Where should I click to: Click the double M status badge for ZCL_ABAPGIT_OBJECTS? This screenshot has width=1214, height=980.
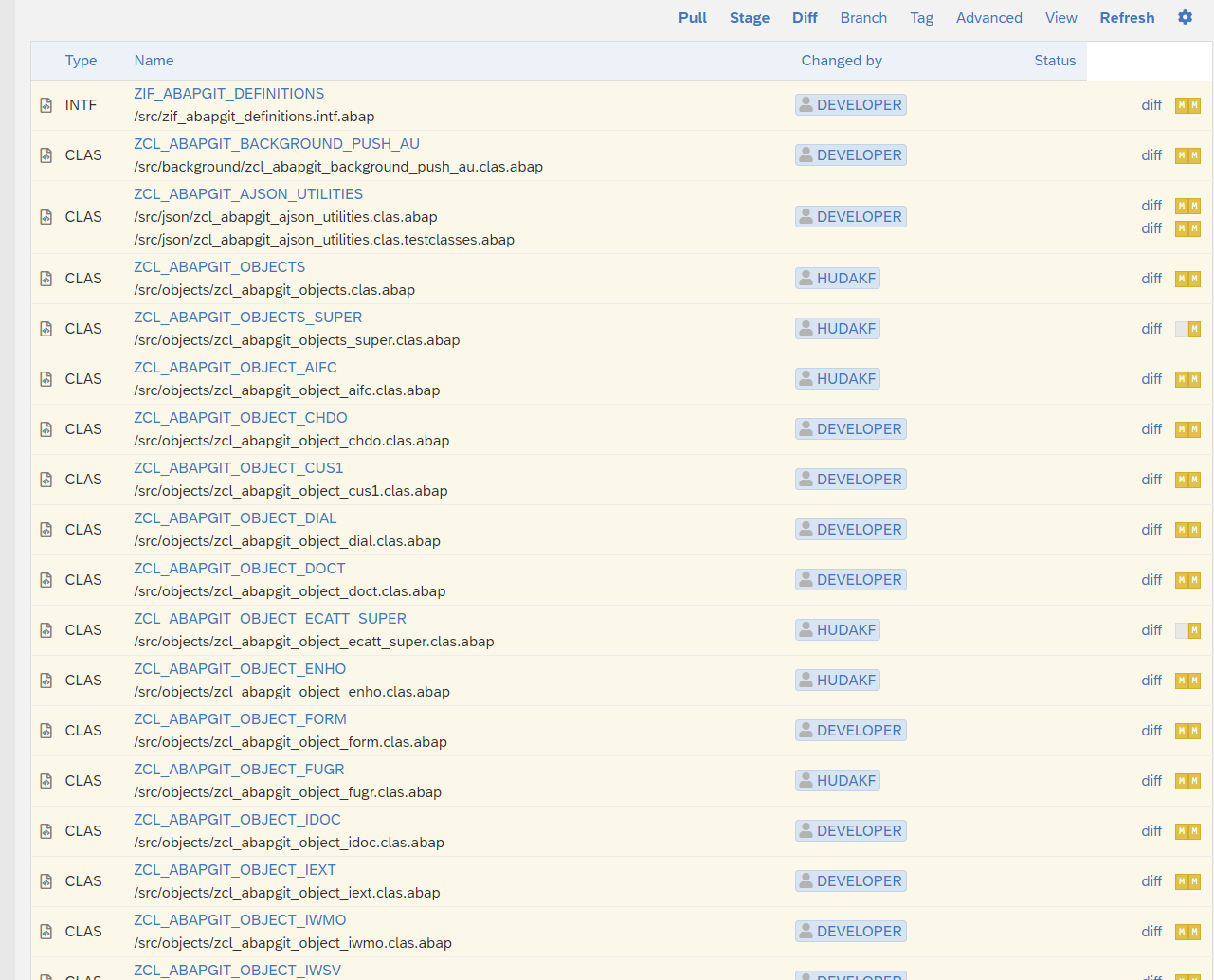pos(1187,279)
